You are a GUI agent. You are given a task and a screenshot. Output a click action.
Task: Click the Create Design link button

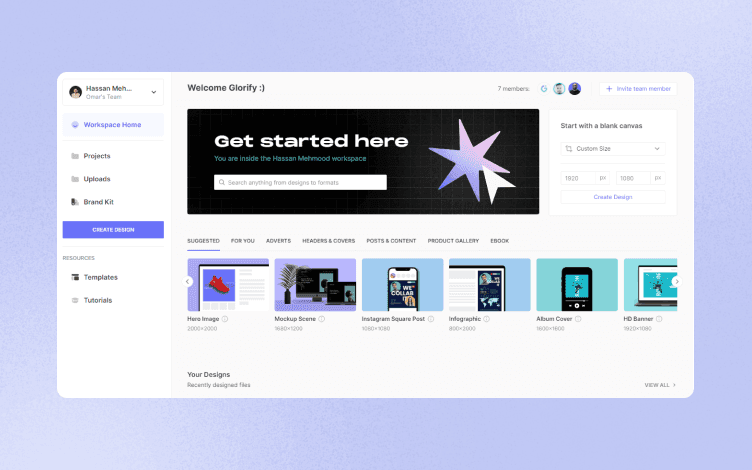(x=613, y=197)
